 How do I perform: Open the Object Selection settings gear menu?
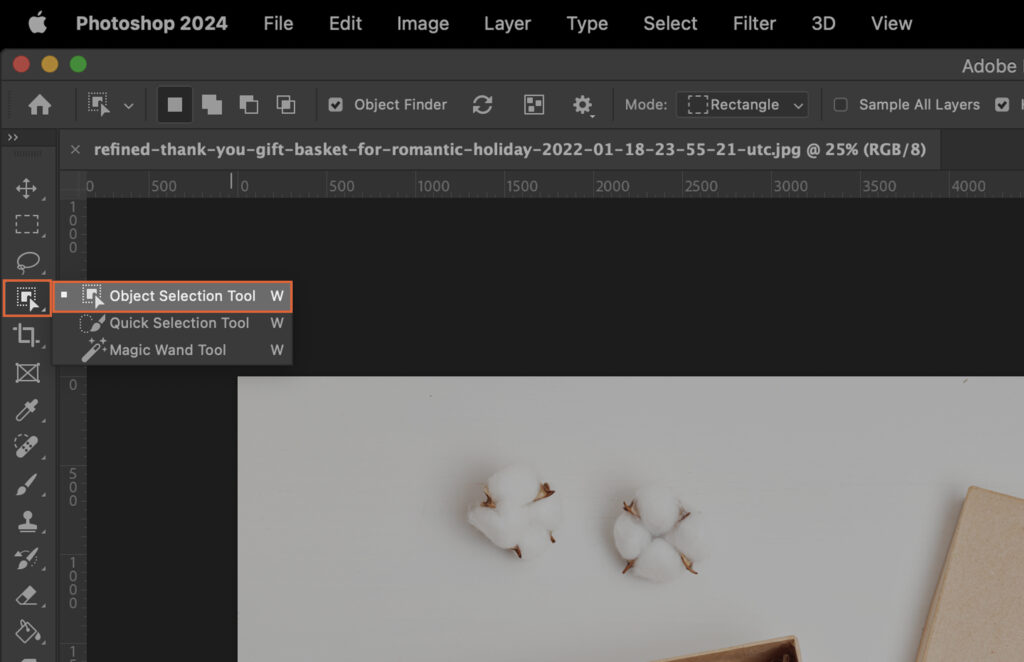coord(583,104)
